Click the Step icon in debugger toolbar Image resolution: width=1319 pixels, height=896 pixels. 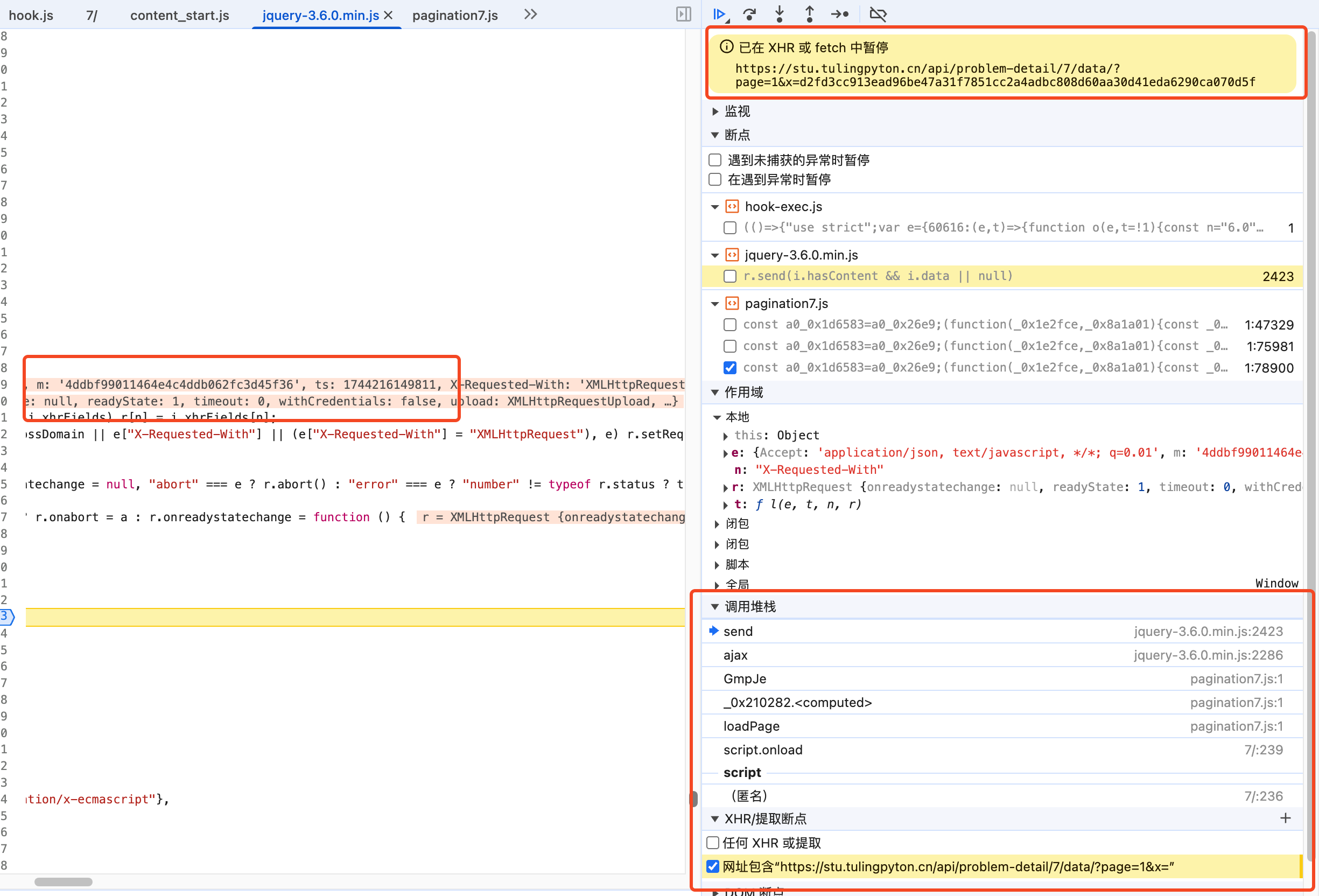pos(839,14)
